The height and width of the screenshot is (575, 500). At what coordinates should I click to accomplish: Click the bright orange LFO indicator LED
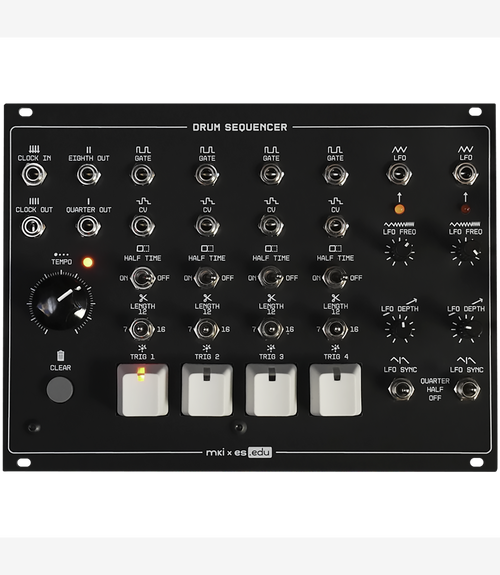tap(399, 209)
